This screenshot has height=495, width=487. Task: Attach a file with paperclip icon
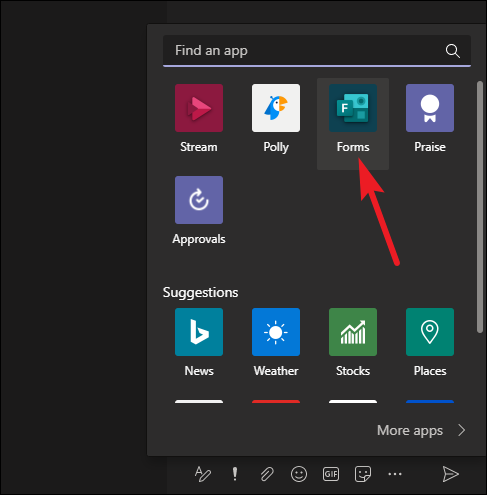pos(267,474)
